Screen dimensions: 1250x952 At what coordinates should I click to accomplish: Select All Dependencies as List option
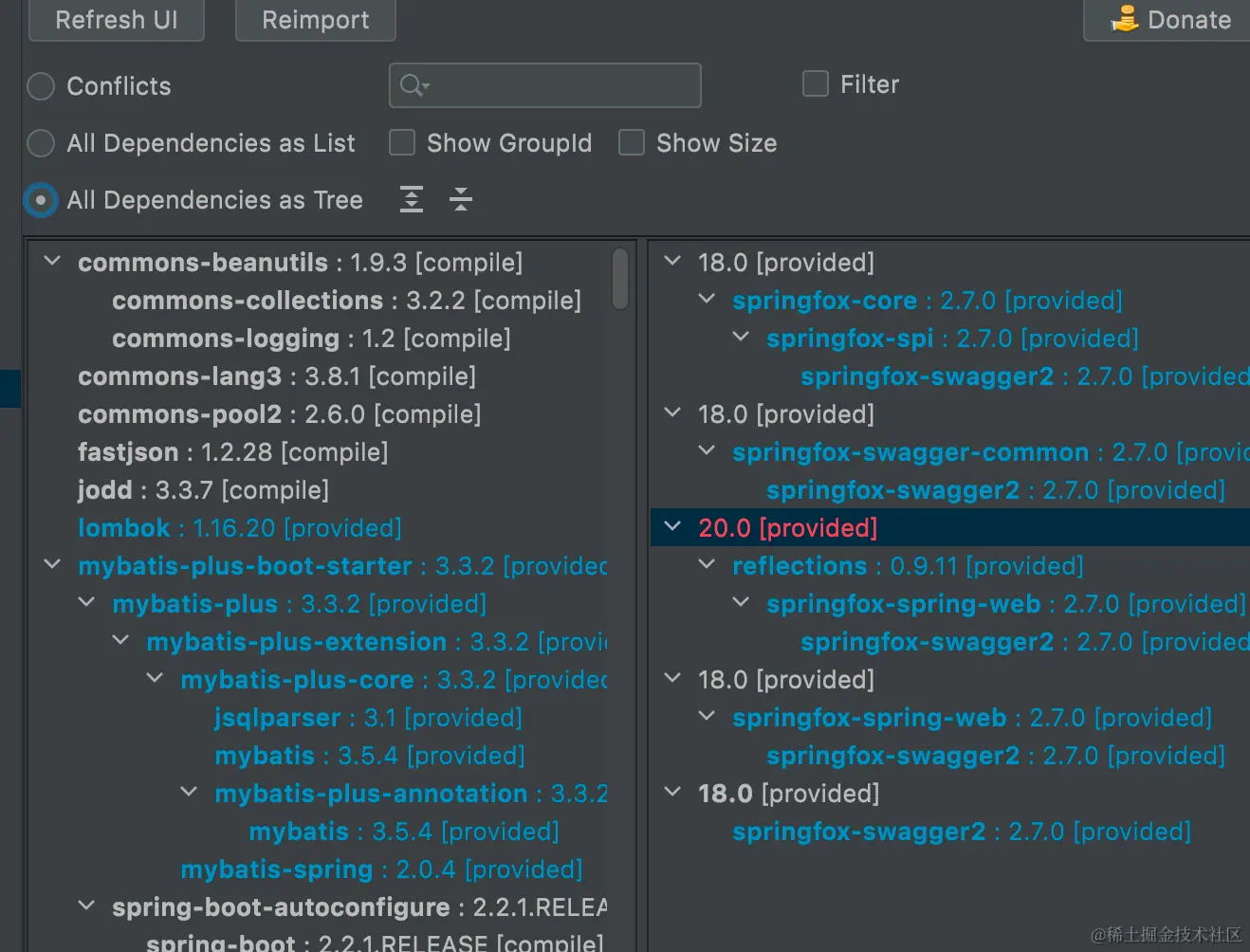41,143
